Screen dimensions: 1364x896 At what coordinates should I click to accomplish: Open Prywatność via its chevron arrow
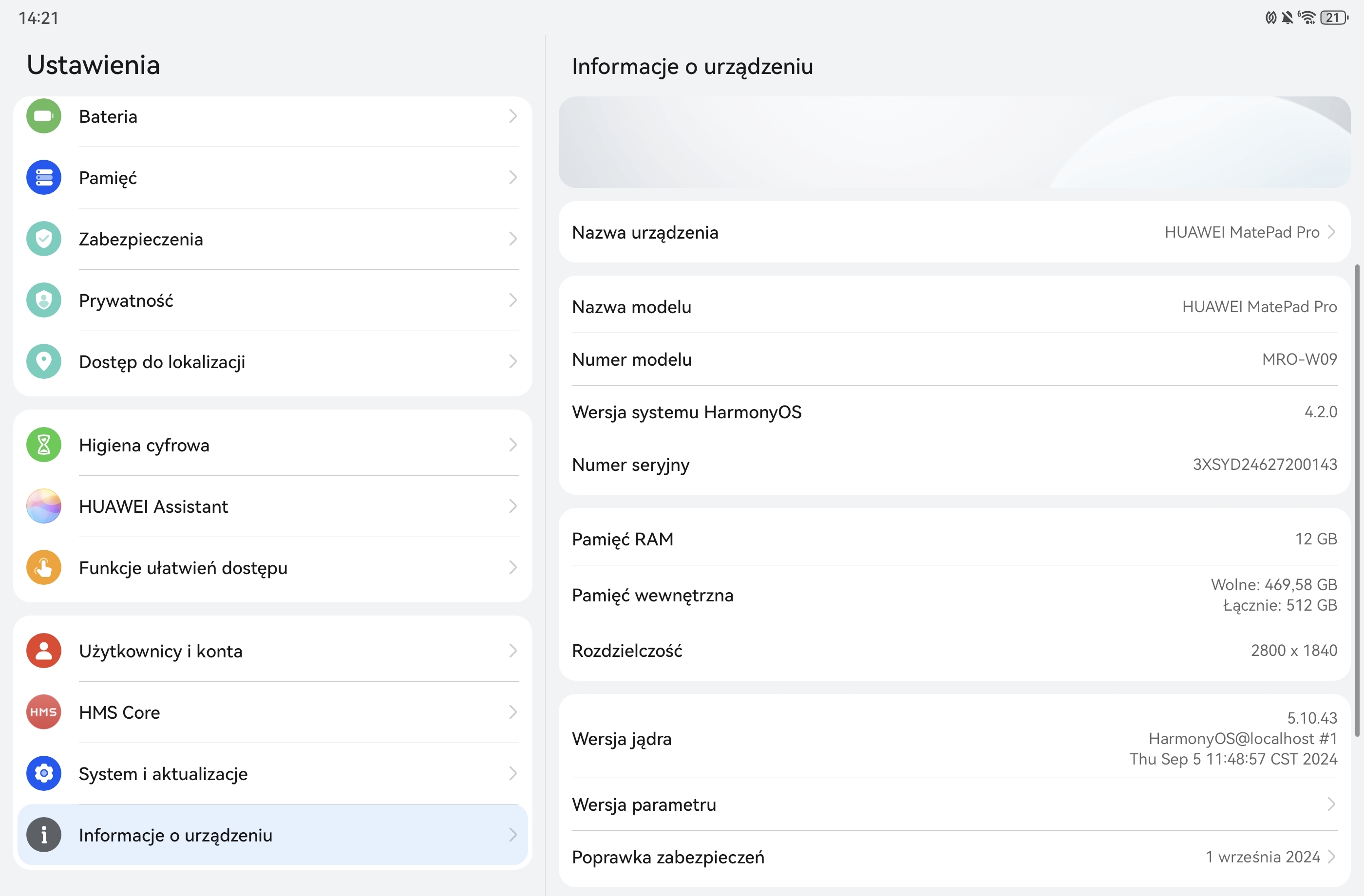pos(513,300)
